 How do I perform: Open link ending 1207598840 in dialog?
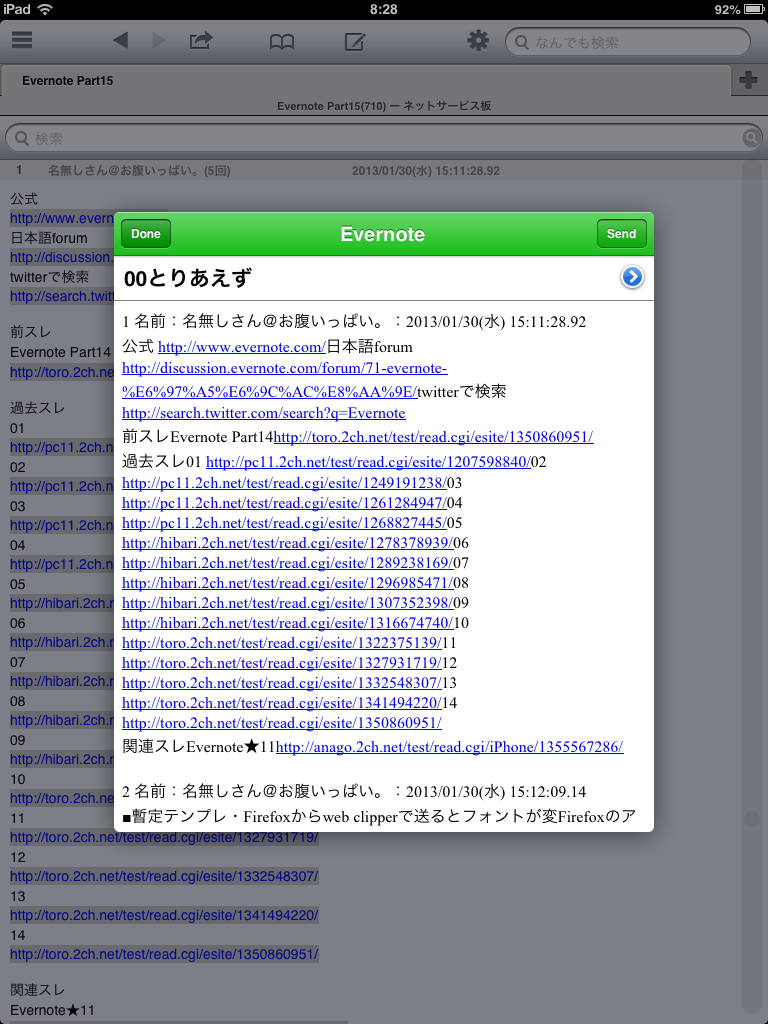click(x=368, y=462)
